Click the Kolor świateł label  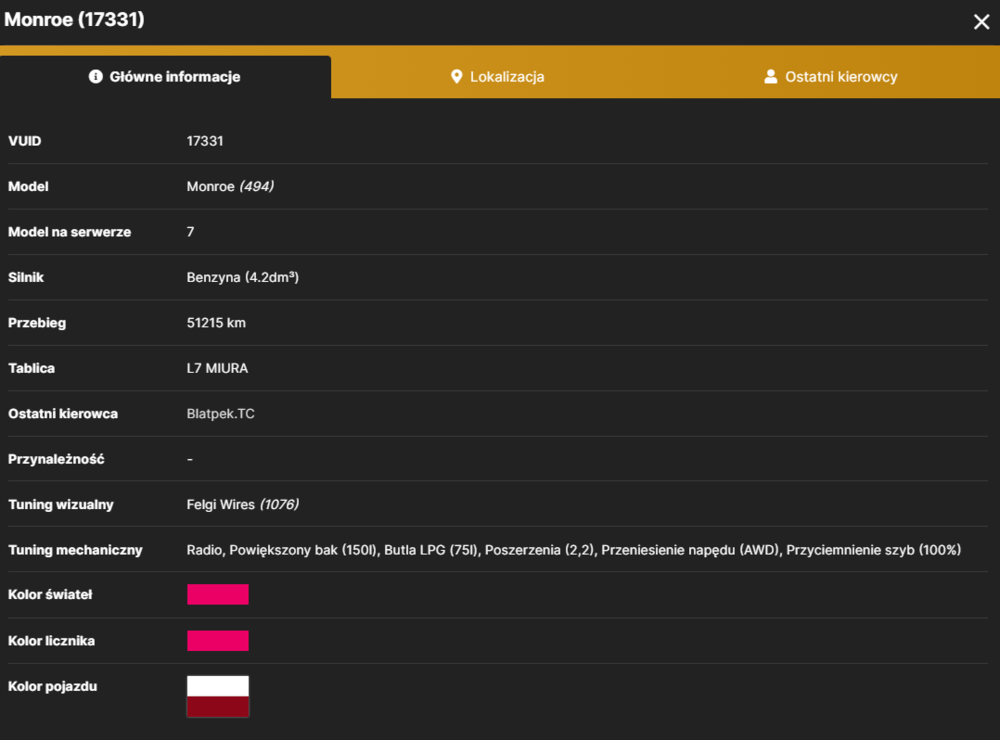click(50, 595)
